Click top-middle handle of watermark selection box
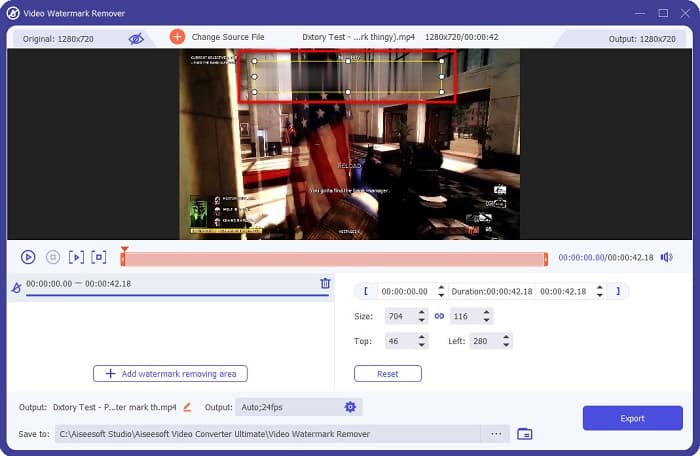This screenshot has width=700, height=456. pyautogui.click(x=348, y=61)
